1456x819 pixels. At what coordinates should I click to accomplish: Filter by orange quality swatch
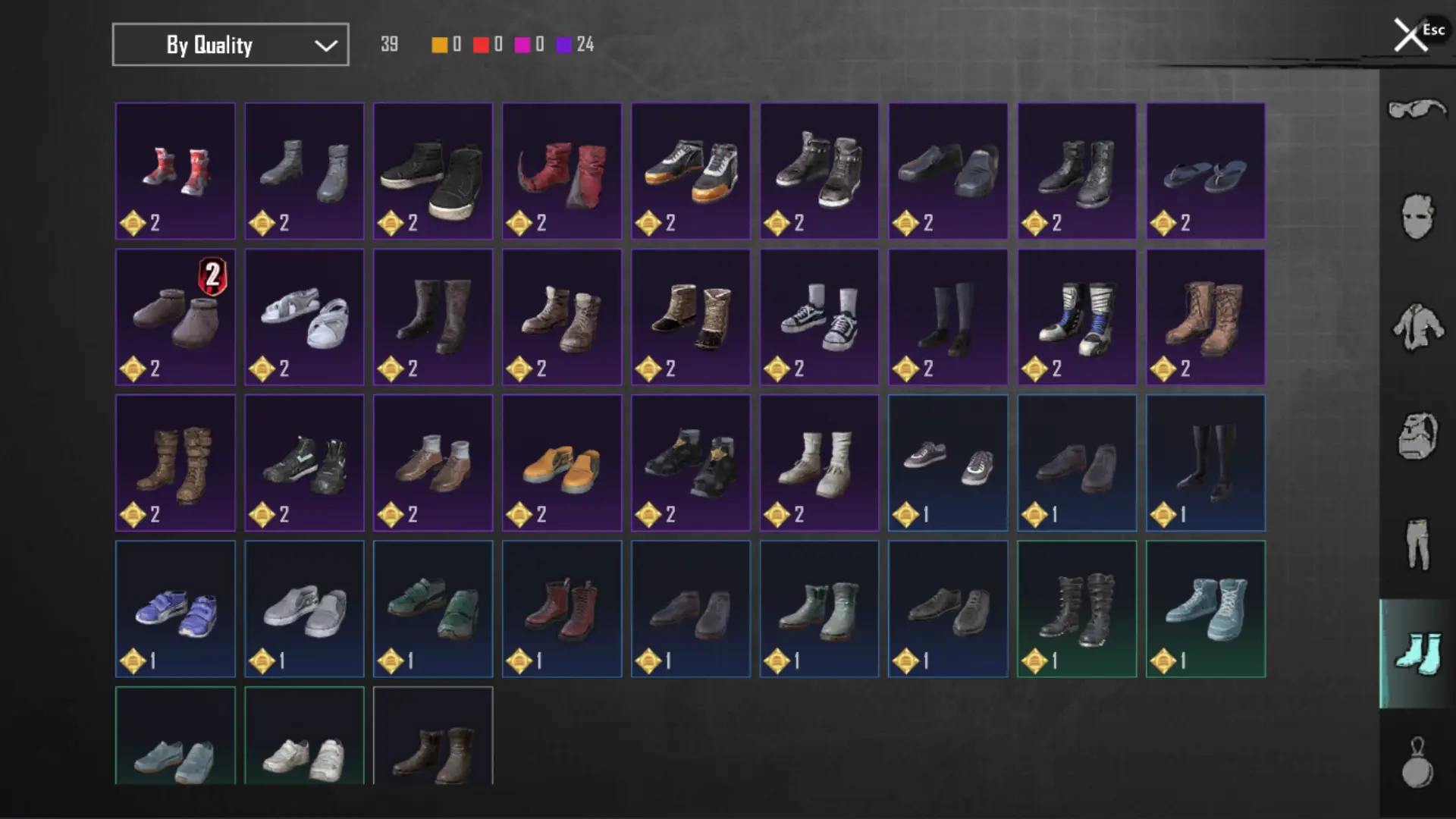(x=440, y=45)
